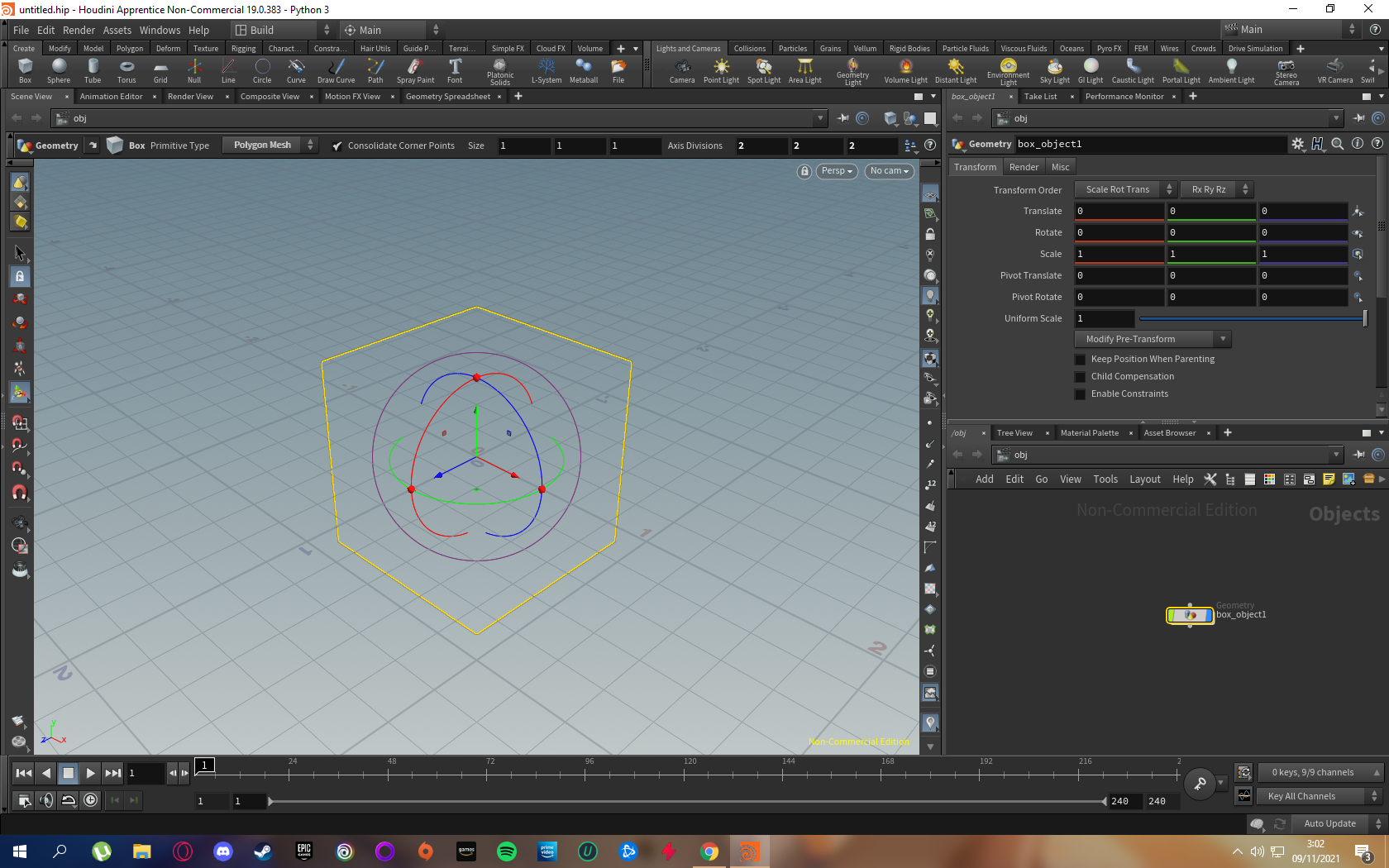Add a Distant Light
The image size is (1389, 868).
956,71
